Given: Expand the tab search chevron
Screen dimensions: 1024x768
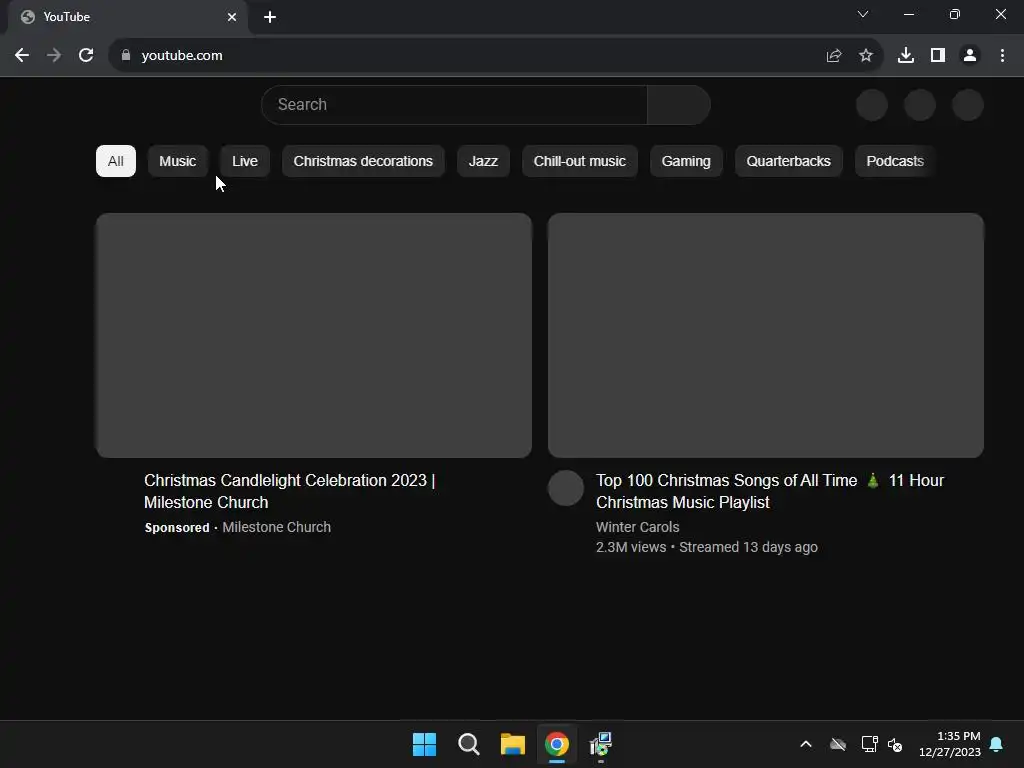Looking at the screenshot, I should pyautogui.click(x=863, y=14).
